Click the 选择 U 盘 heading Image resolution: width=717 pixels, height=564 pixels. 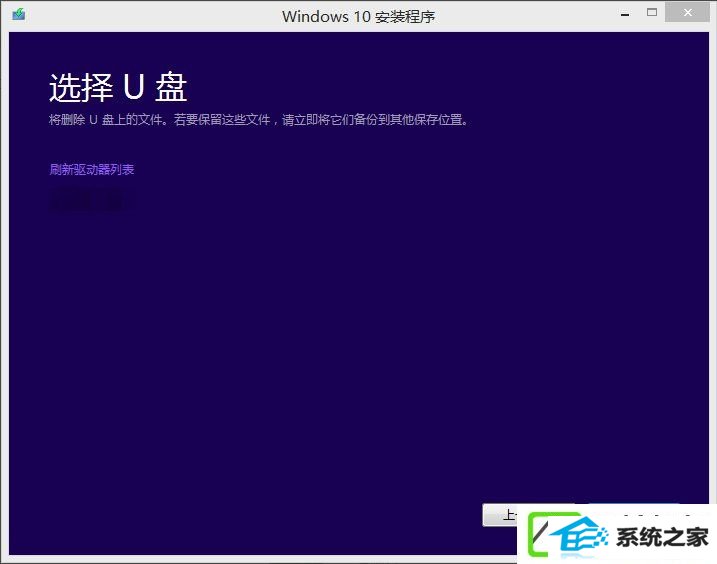(x=118, y=87)
